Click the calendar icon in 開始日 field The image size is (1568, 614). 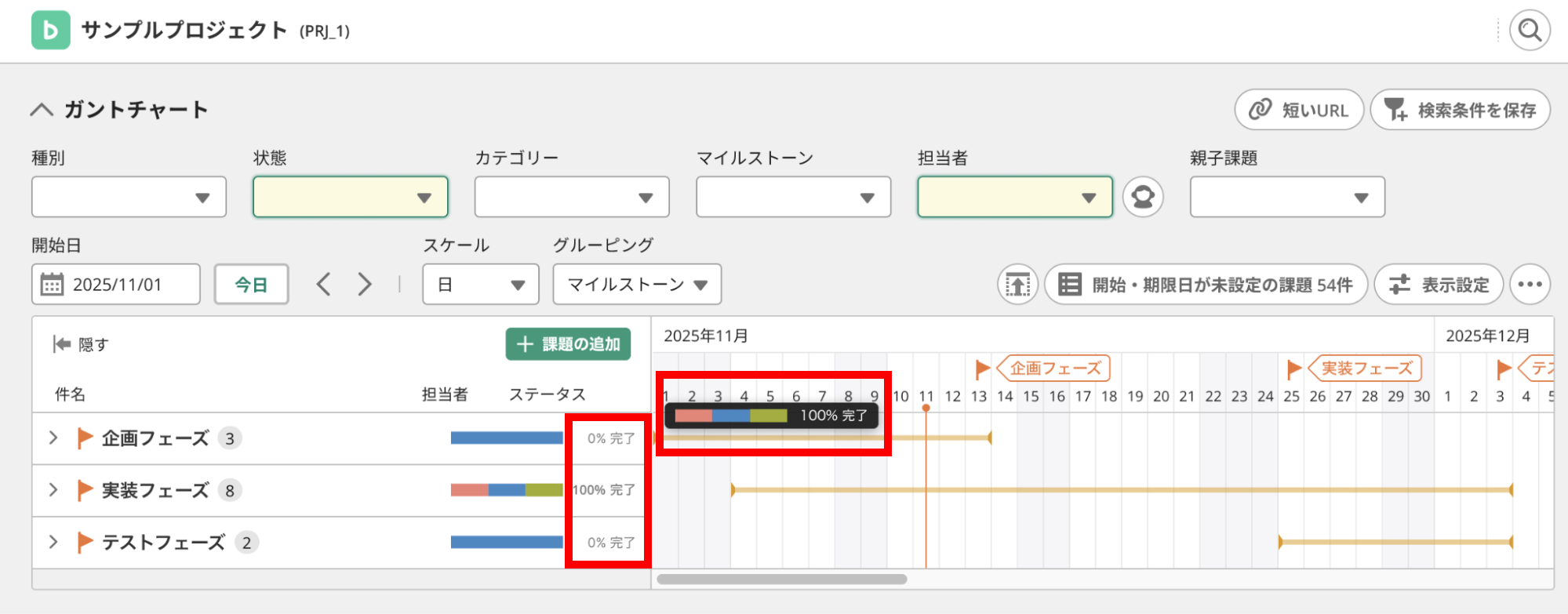pyautogui.click(x=52, y=284)
